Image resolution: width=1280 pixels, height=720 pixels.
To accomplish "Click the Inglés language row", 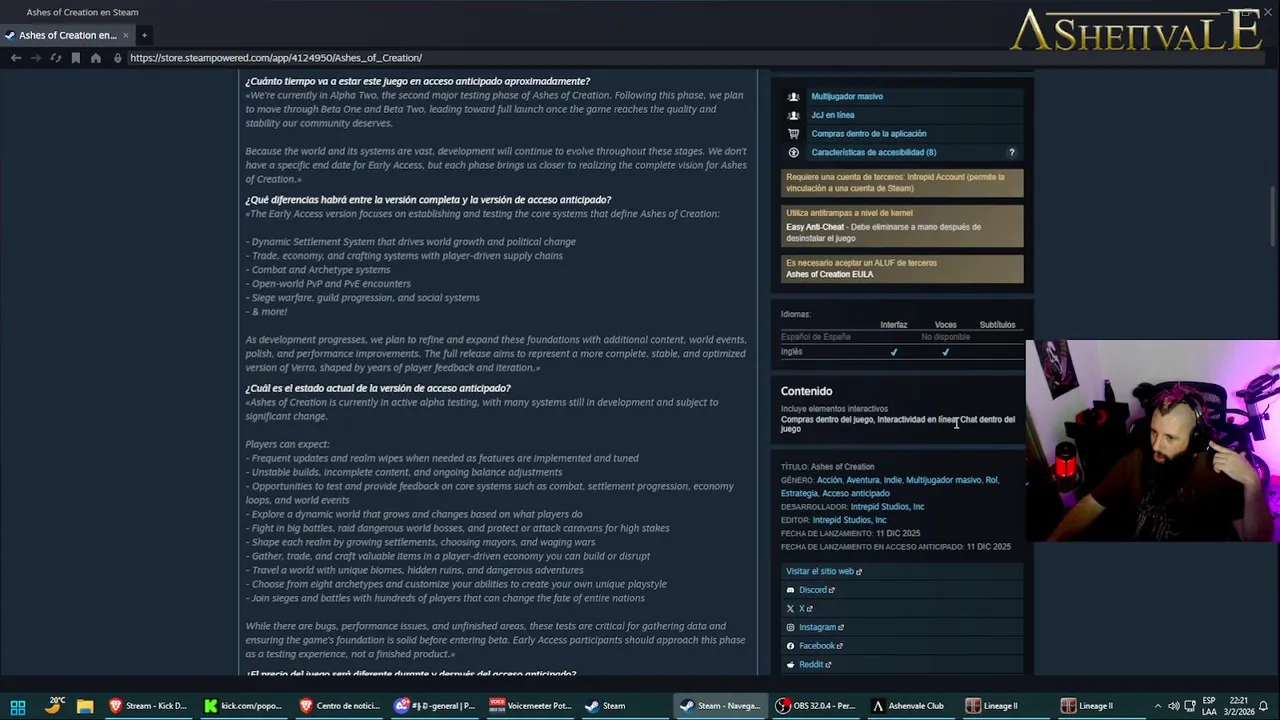I will pyautogui.click(x=902, y=352).
